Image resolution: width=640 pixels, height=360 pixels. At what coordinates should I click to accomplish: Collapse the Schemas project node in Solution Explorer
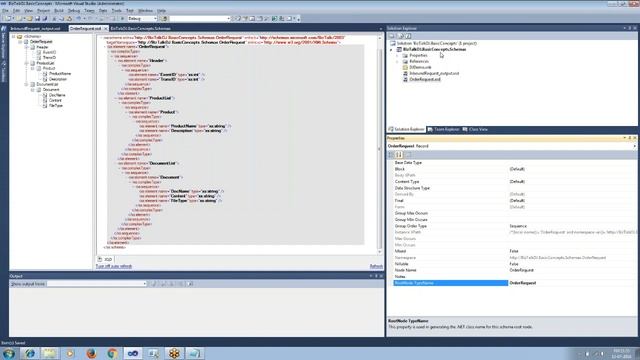391,49
